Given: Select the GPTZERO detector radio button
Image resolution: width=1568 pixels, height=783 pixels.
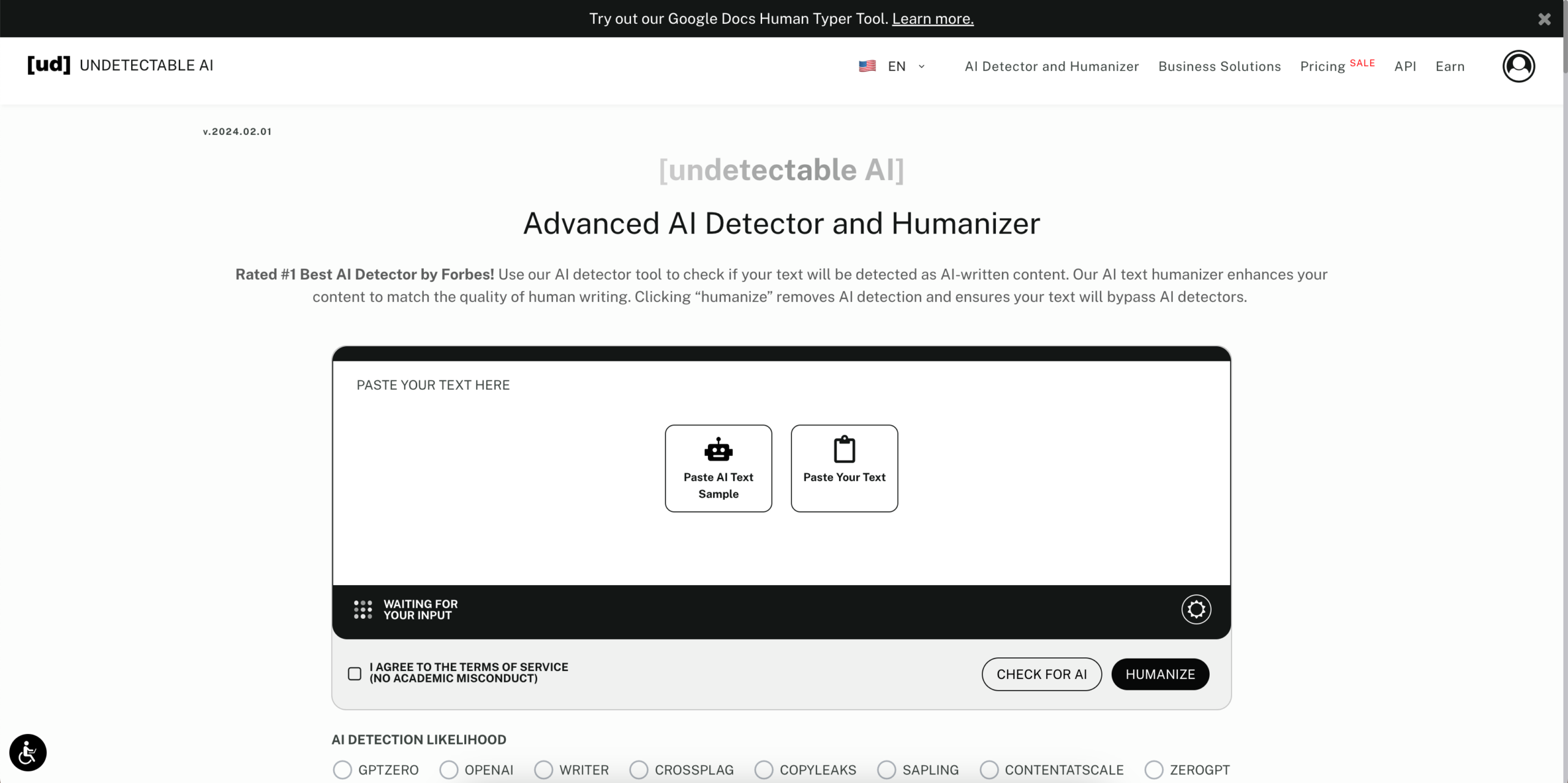Looking at the screenshot, I should (x=342, y=770).
